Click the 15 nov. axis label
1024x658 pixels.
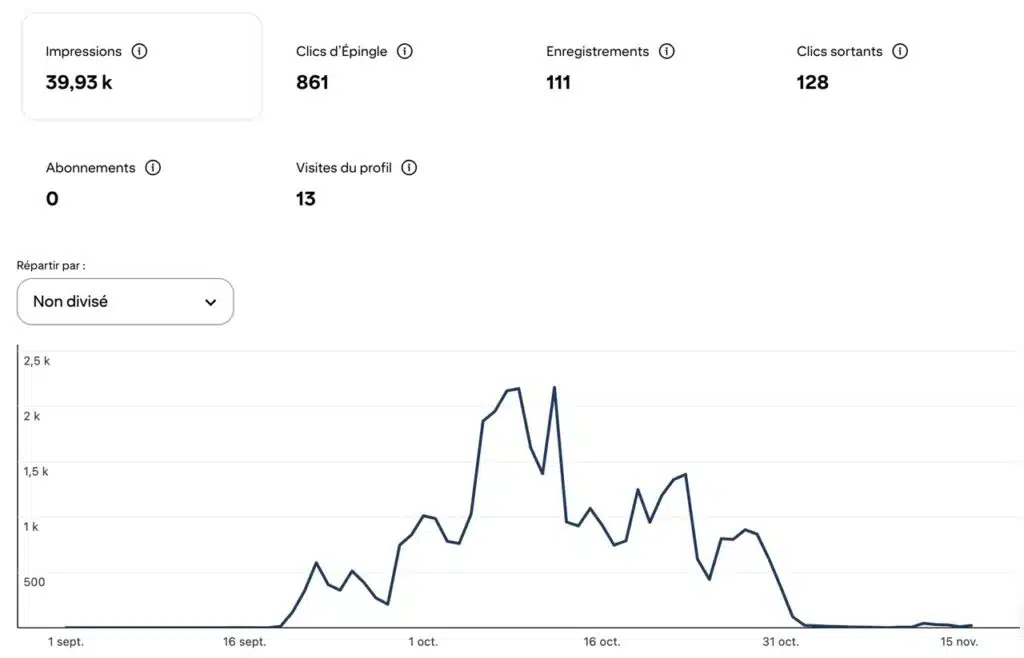pyautogui.click(x=959, y=642)
